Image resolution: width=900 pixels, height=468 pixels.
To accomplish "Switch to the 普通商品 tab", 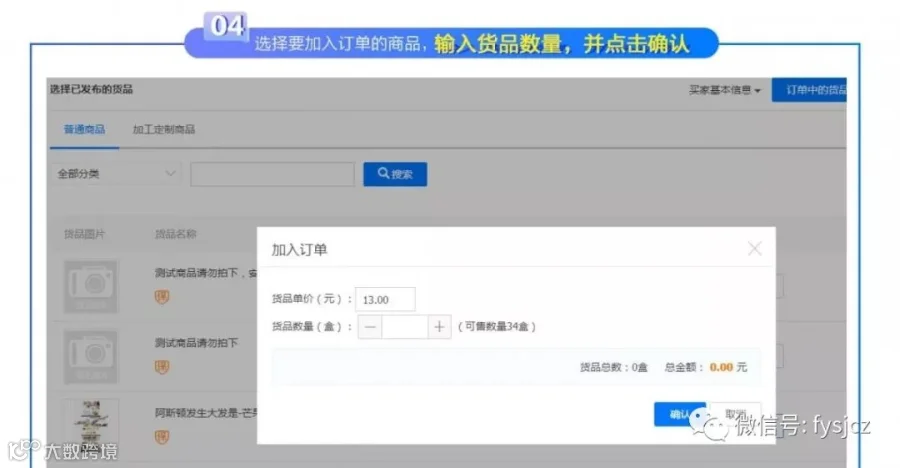I will [x=84, y=129].
